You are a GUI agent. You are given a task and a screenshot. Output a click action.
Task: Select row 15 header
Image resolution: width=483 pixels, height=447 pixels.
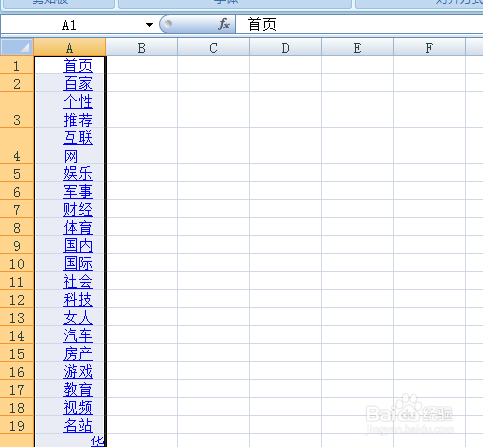(17, 353)
